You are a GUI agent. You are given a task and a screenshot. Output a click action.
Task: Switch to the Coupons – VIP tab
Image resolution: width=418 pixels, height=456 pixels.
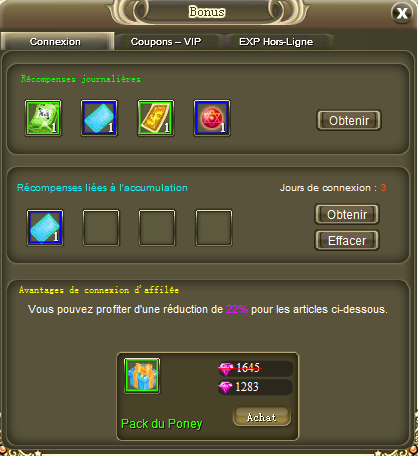(x=166, y=42)
